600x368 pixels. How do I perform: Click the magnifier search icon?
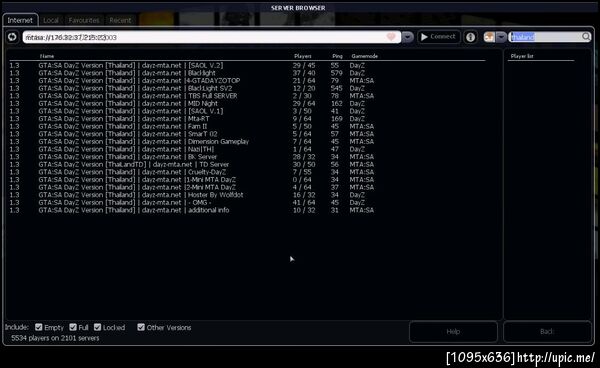(x=586, y=37)
